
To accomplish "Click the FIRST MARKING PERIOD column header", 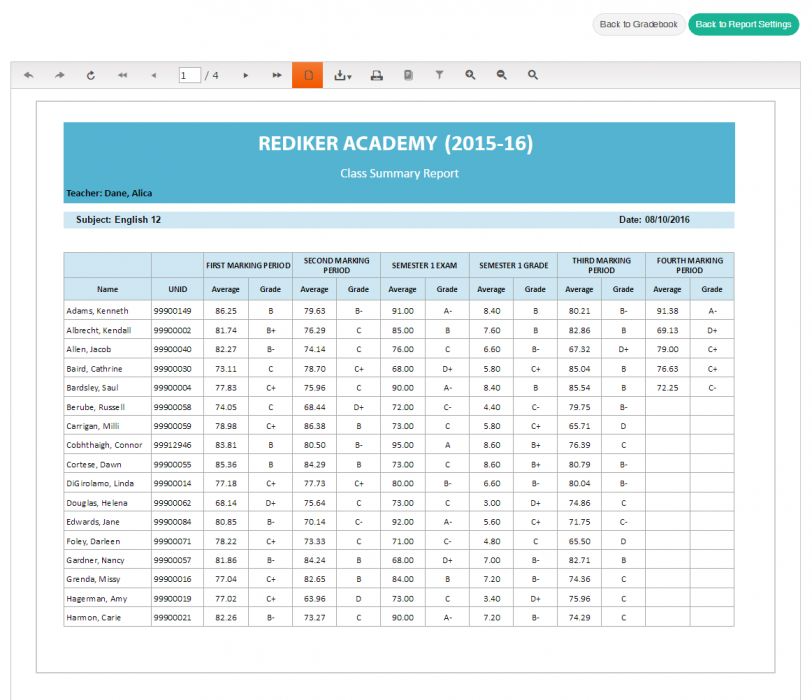I will tap(248, 265).
